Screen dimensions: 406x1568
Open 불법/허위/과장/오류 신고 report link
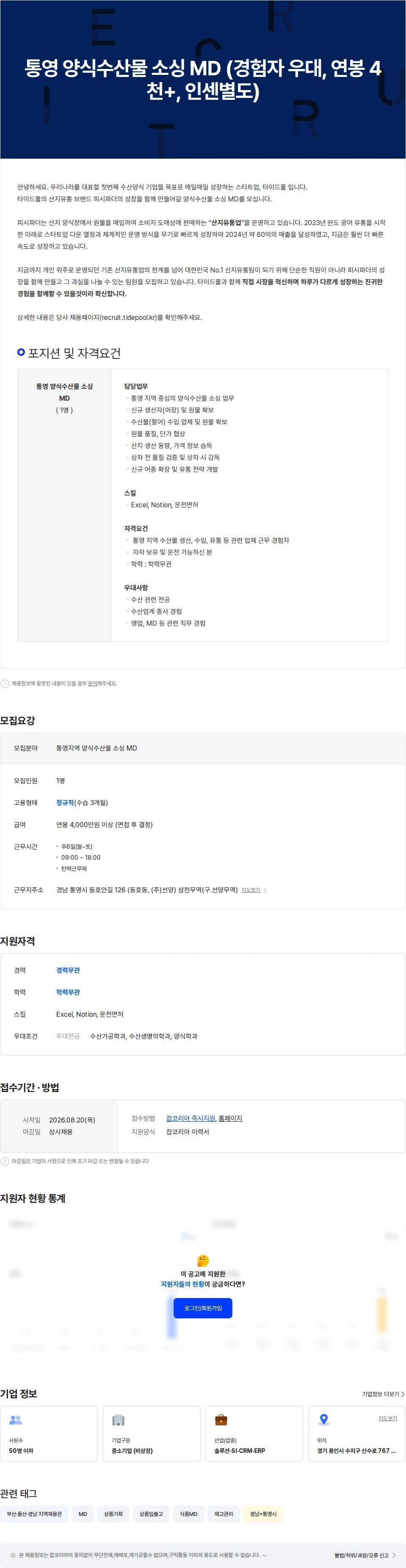click(361, 1554)
